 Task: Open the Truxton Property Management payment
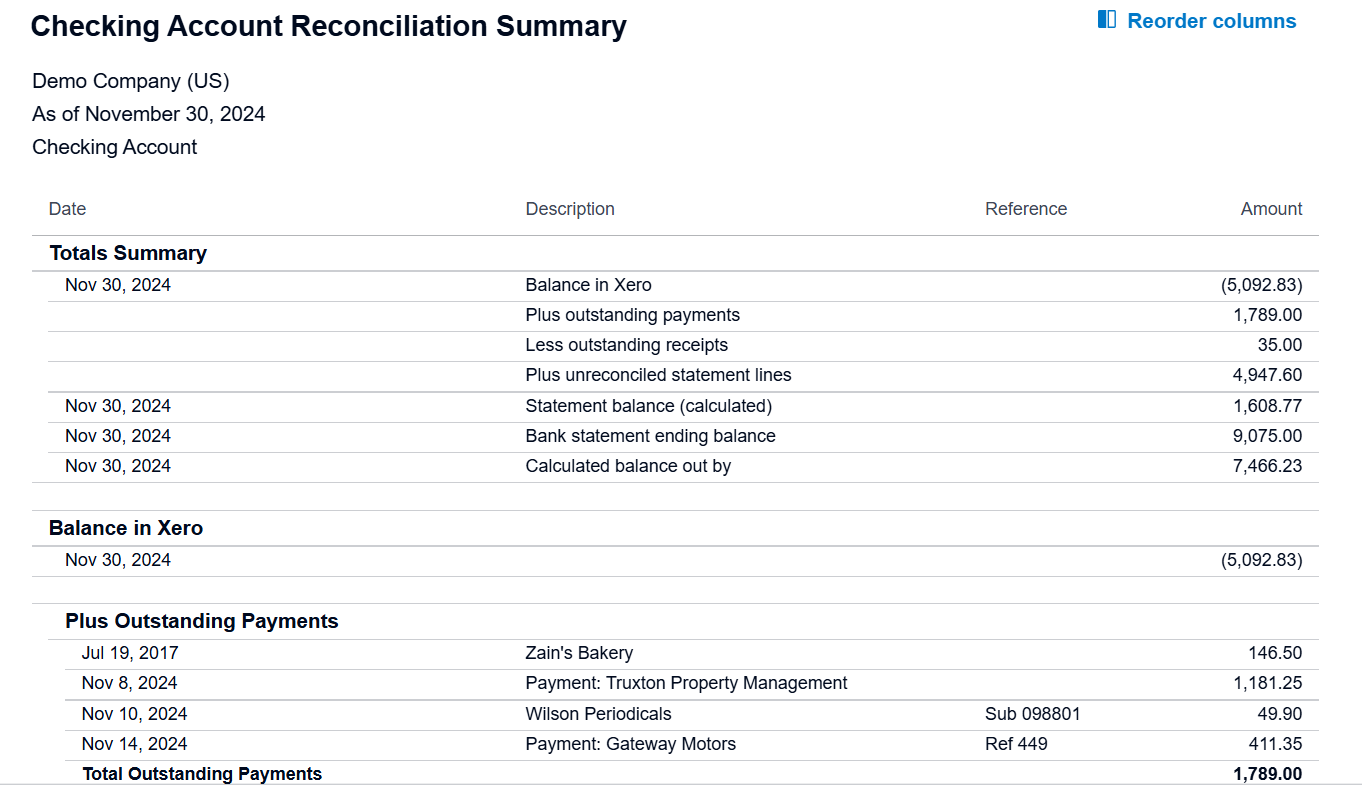[x=686, y=682]
